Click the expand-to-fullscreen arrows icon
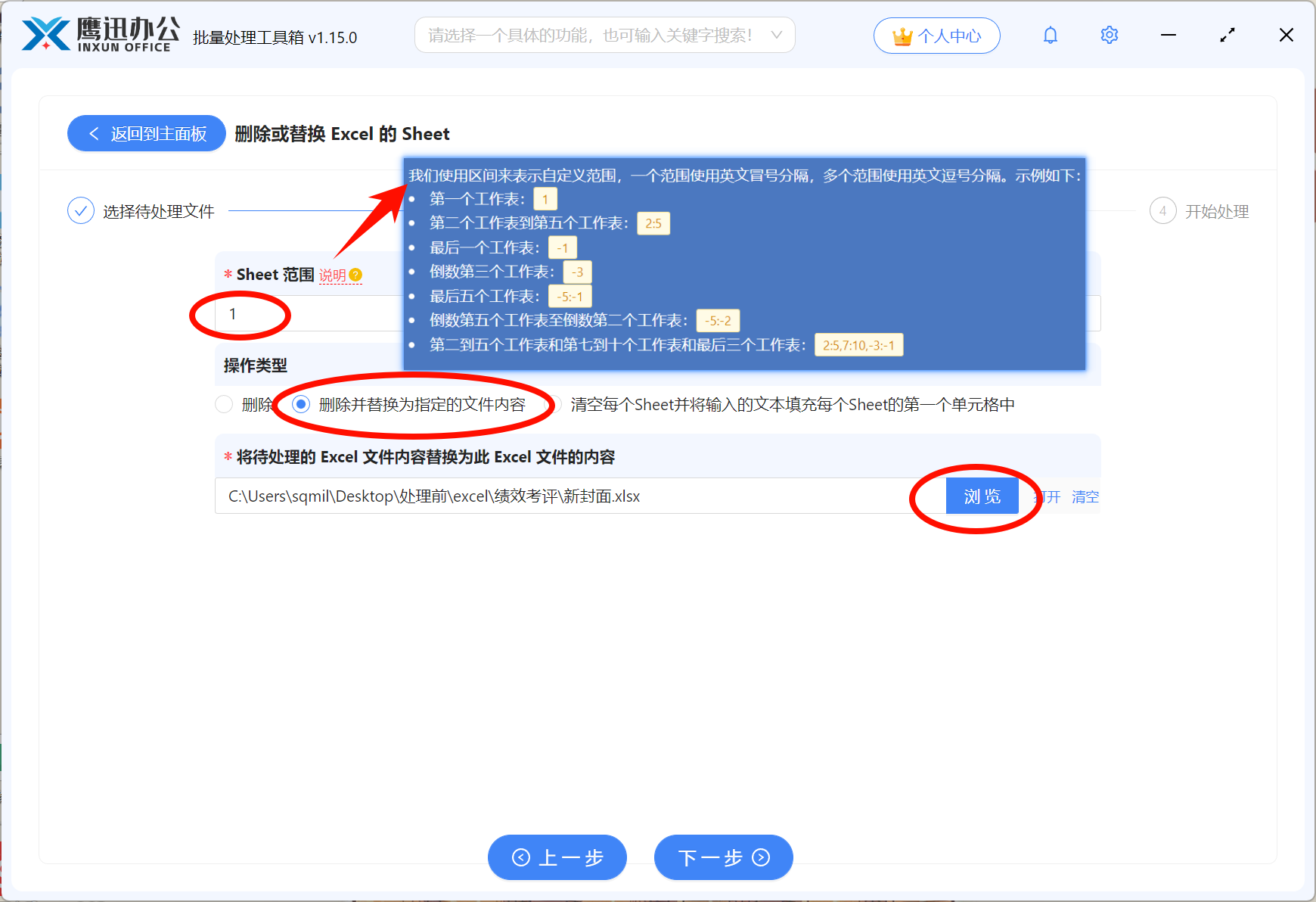This screenshot has width=1316, height=902. point(1227,35)
